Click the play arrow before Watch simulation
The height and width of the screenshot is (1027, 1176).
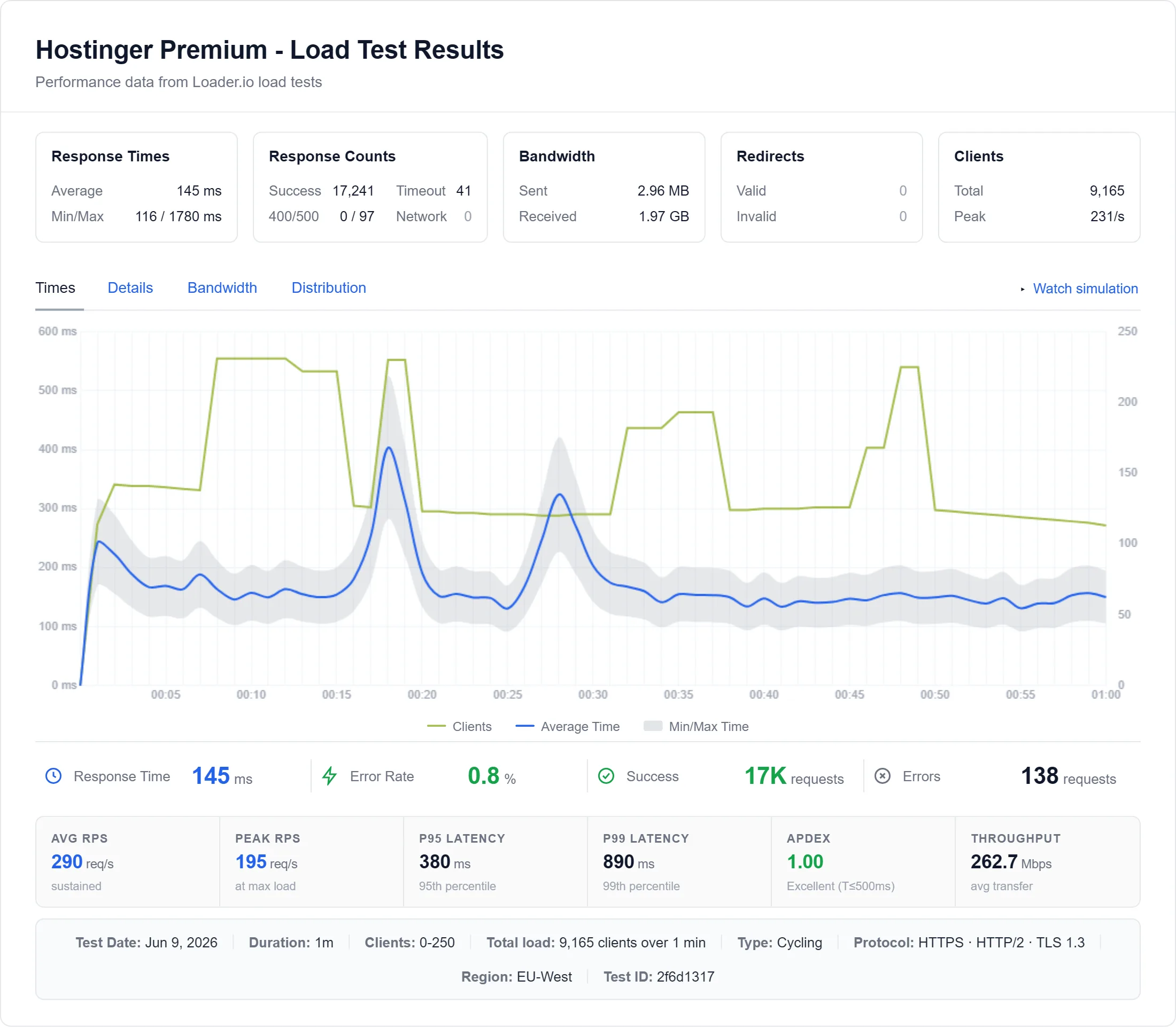point(1023,289)
